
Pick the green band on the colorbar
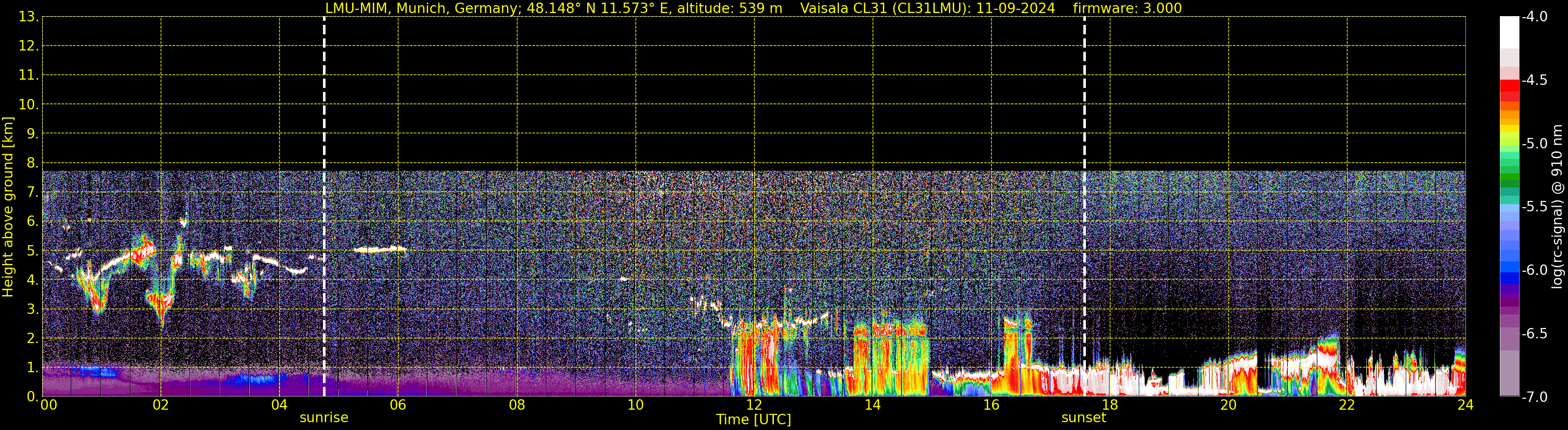tap(1509, 180)
